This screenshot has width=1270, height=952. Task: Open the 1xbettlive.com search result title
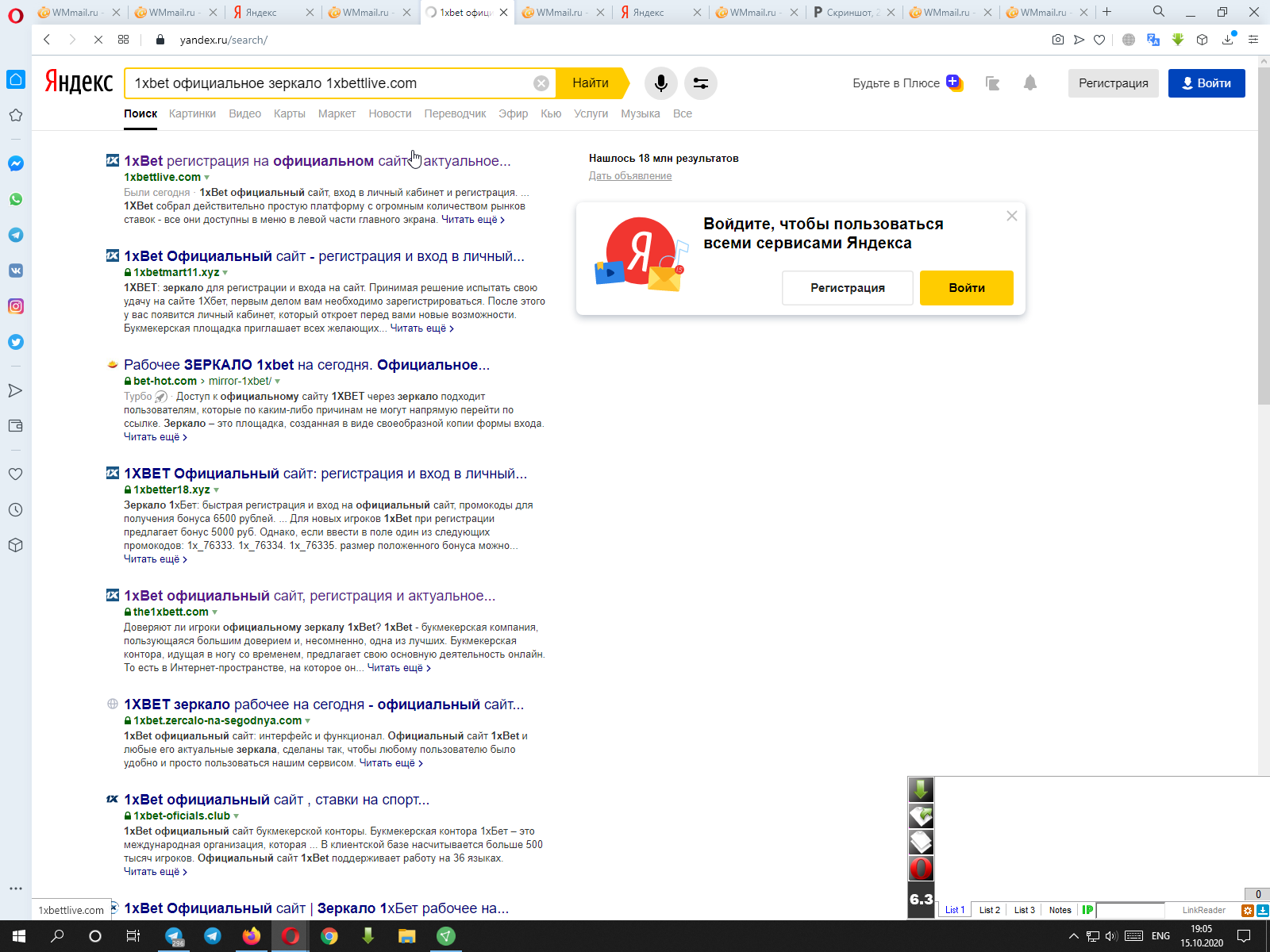(317, 161)
